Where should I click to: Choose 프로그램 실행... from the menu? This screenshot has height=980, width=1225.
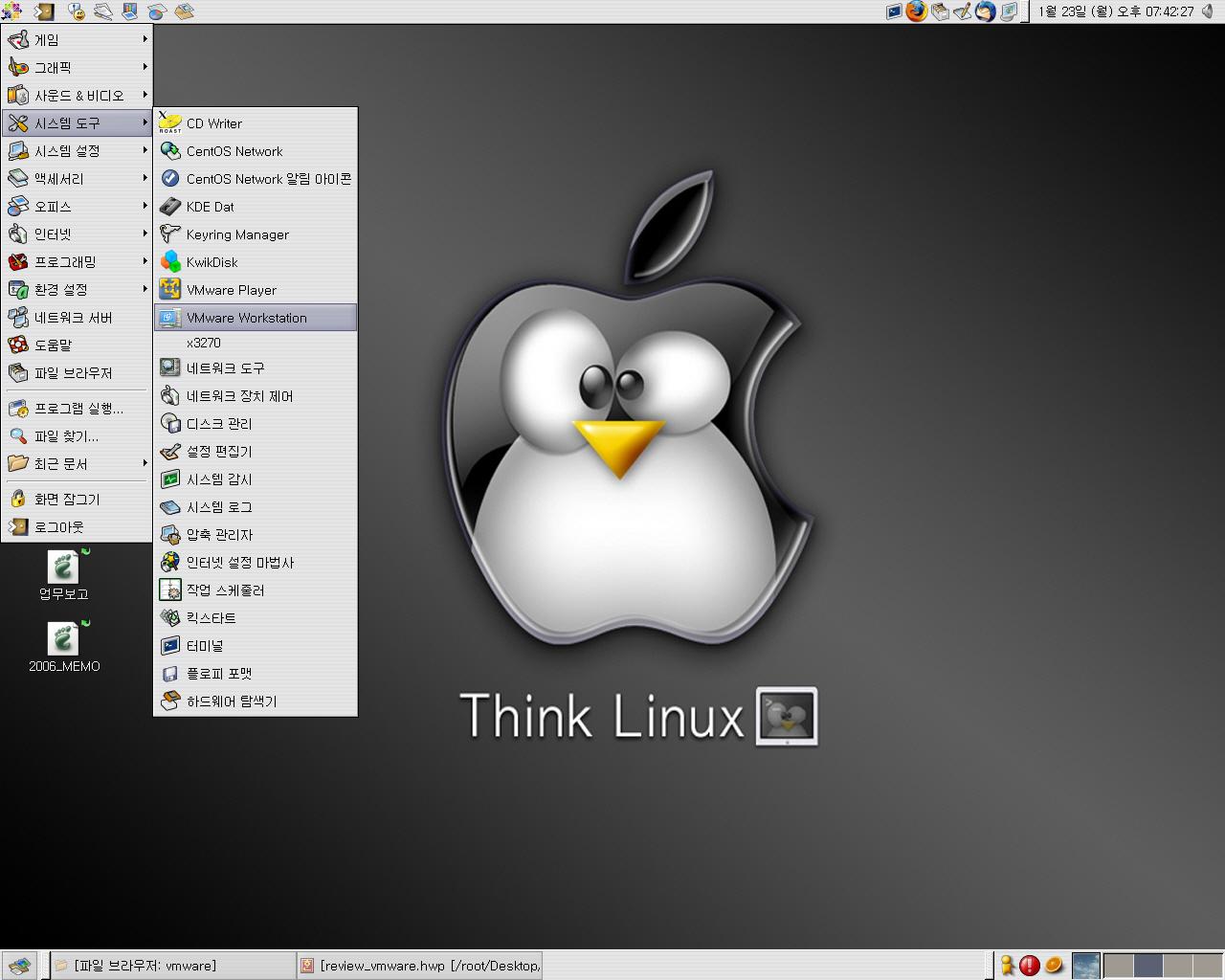tap(77, 408)
